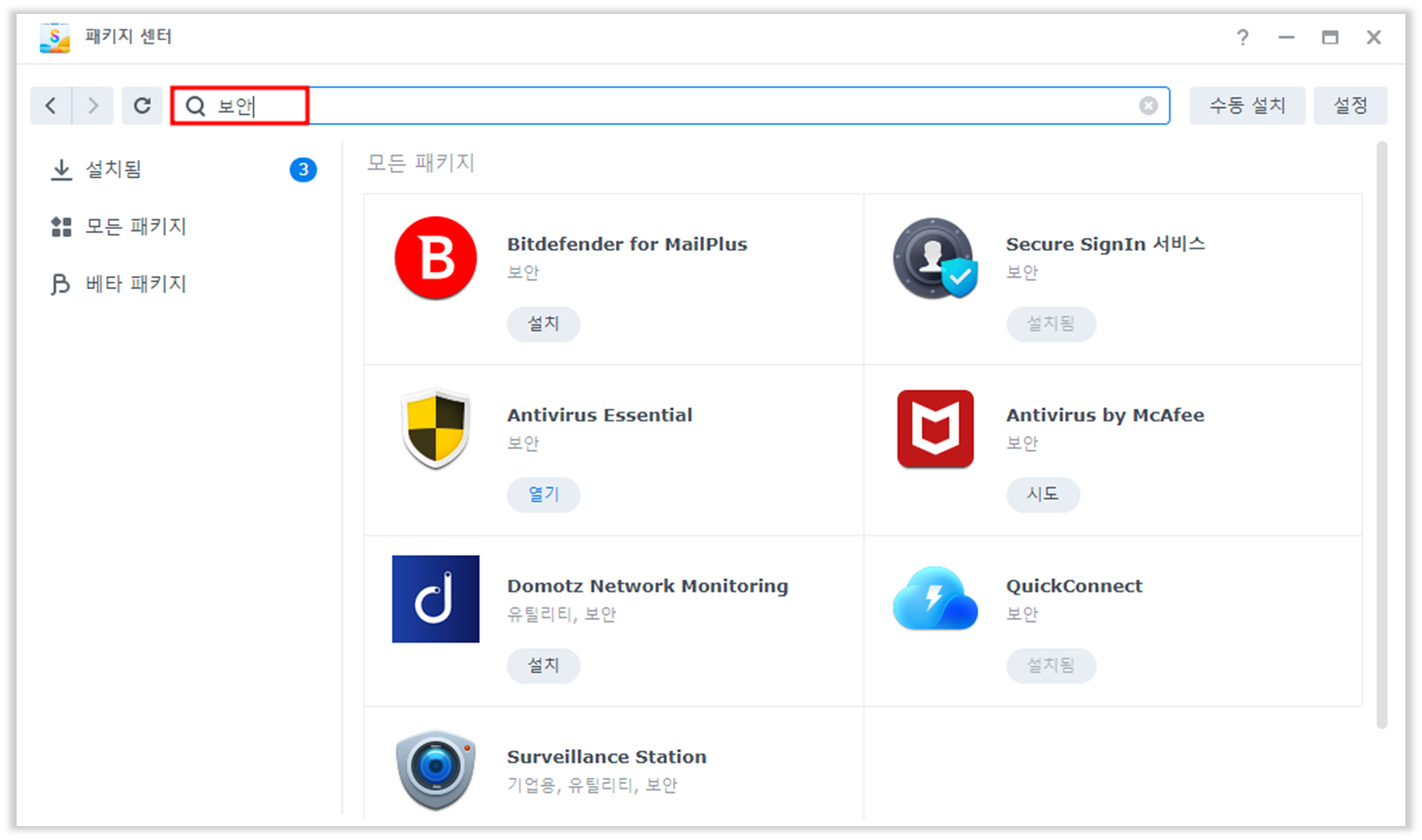Click 보안 category under Antivirus by McAfee
The image size is (1422, 840).
coord(1022,443)
